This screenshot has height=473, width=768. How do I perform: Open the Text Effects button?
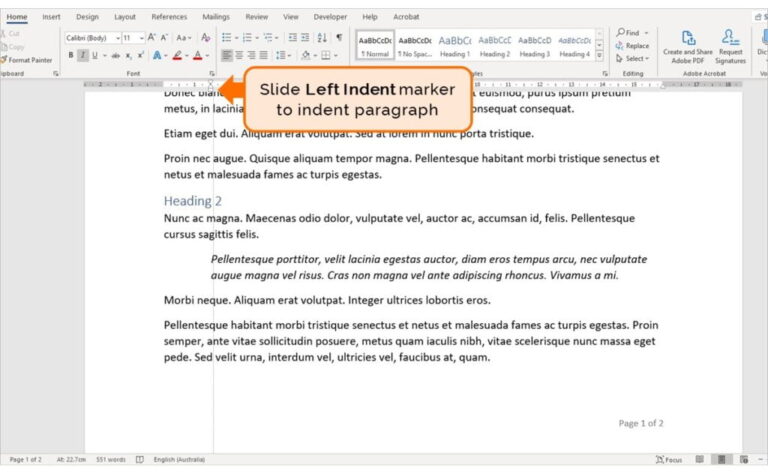pos(157,55)
